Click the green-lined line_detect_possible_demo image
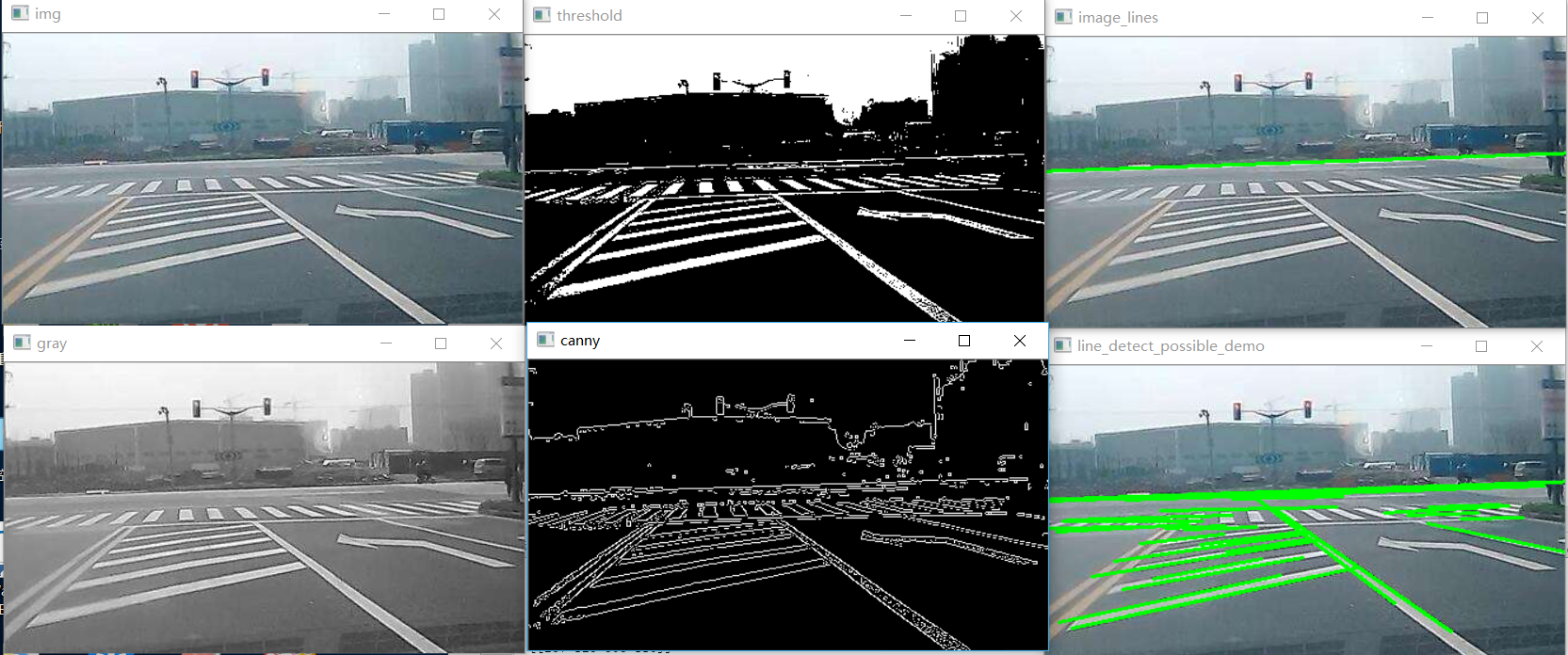Viewport: 1568px width, 655px height. 1307,509
